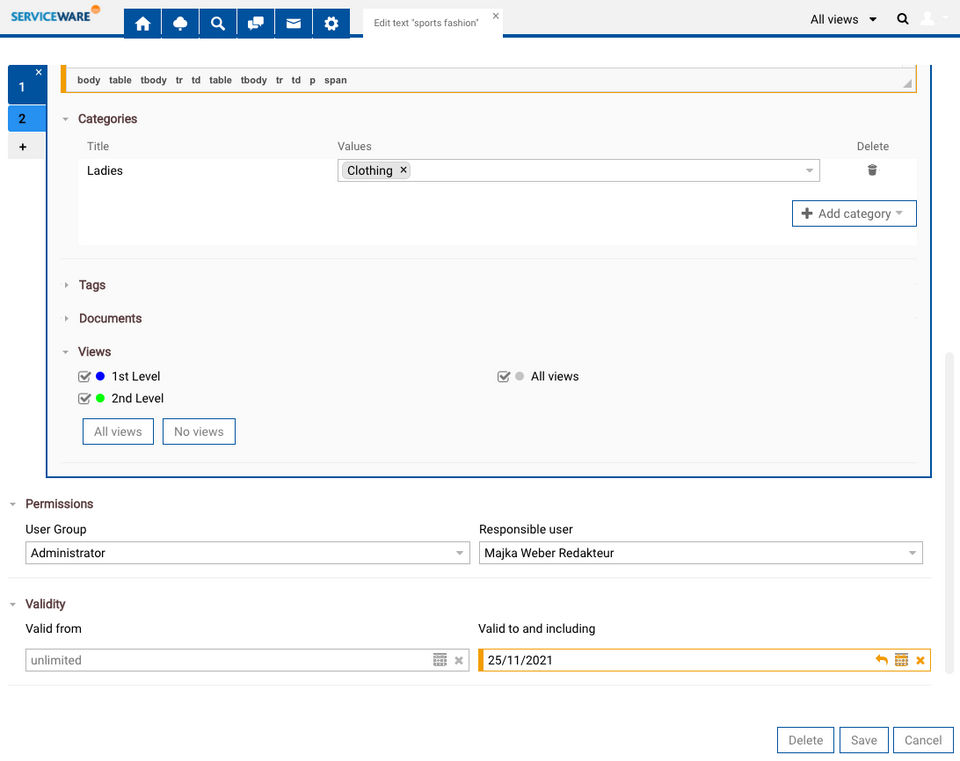
Task: Open the mail envelope toolbar icon
Action: point(293,23)
